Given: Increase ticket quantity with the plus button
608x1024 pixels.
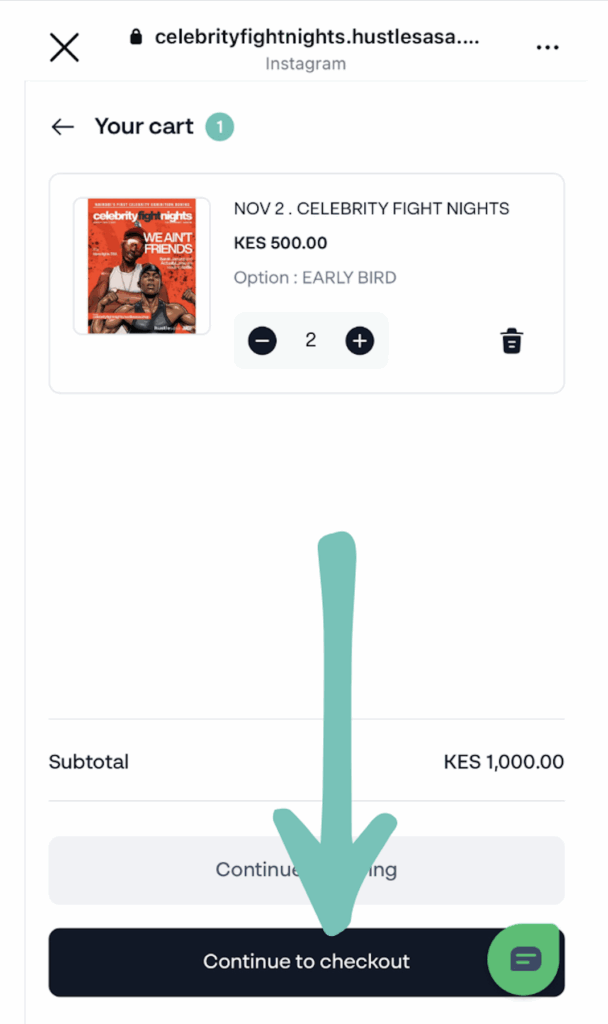Looking at the screenshot, I should tap(359, 341).
